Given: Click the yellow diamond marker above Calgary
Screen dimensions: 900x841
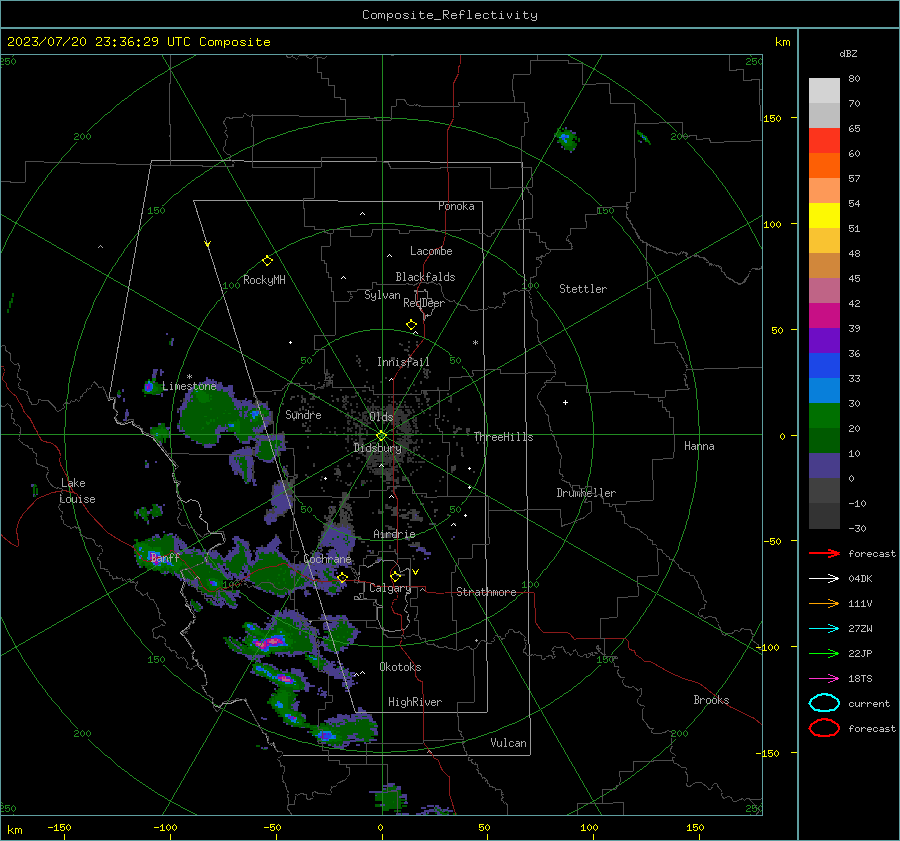Looking at the screenshot, I should tap(395, 576).
